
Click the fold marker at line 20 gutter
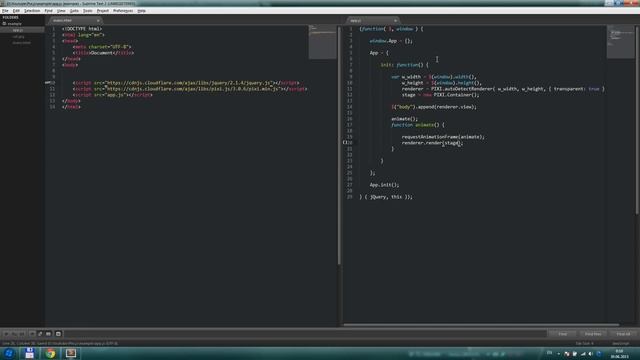click(345, 142)
